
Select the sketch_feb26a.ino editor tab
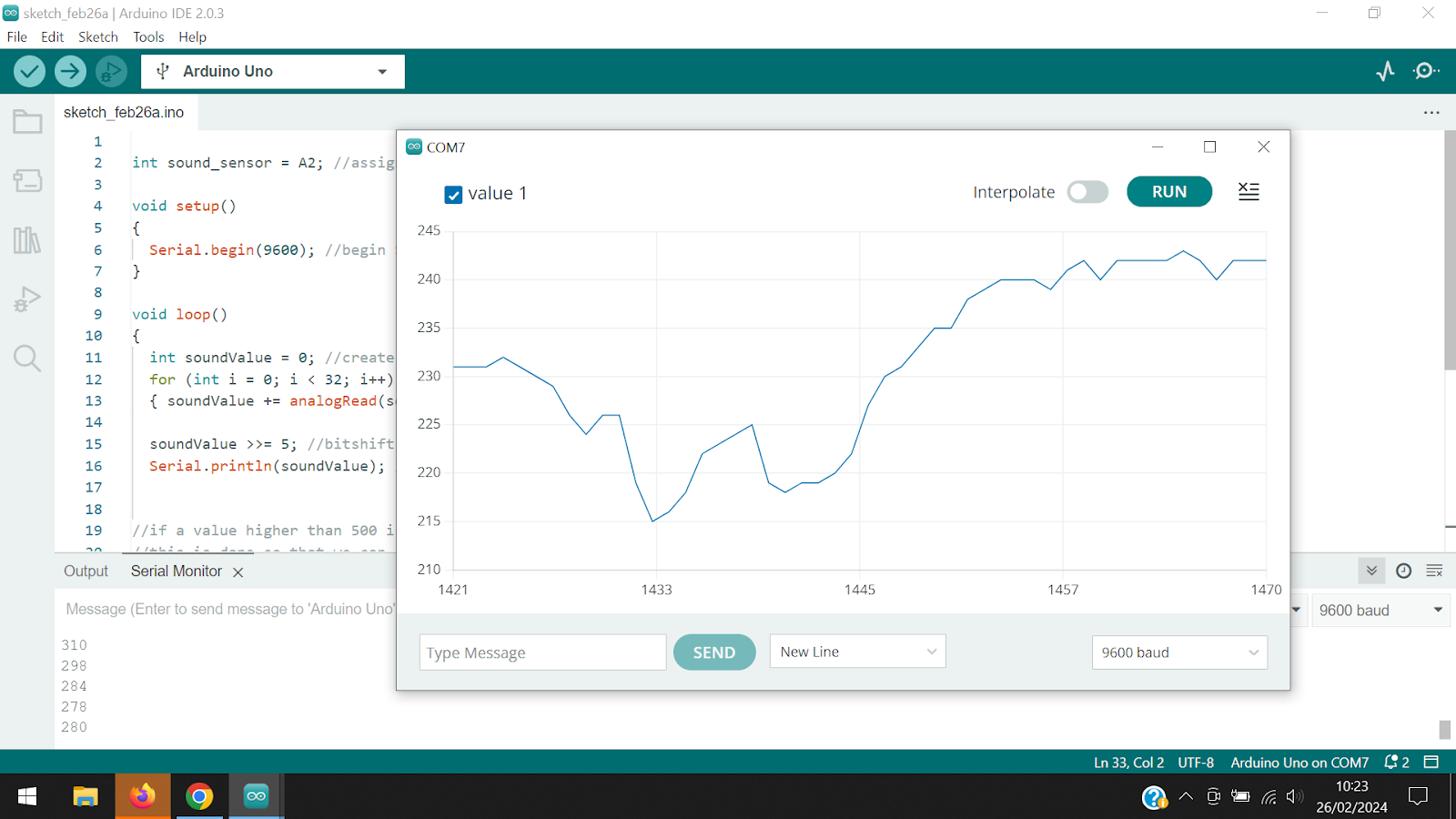(124, 113)
